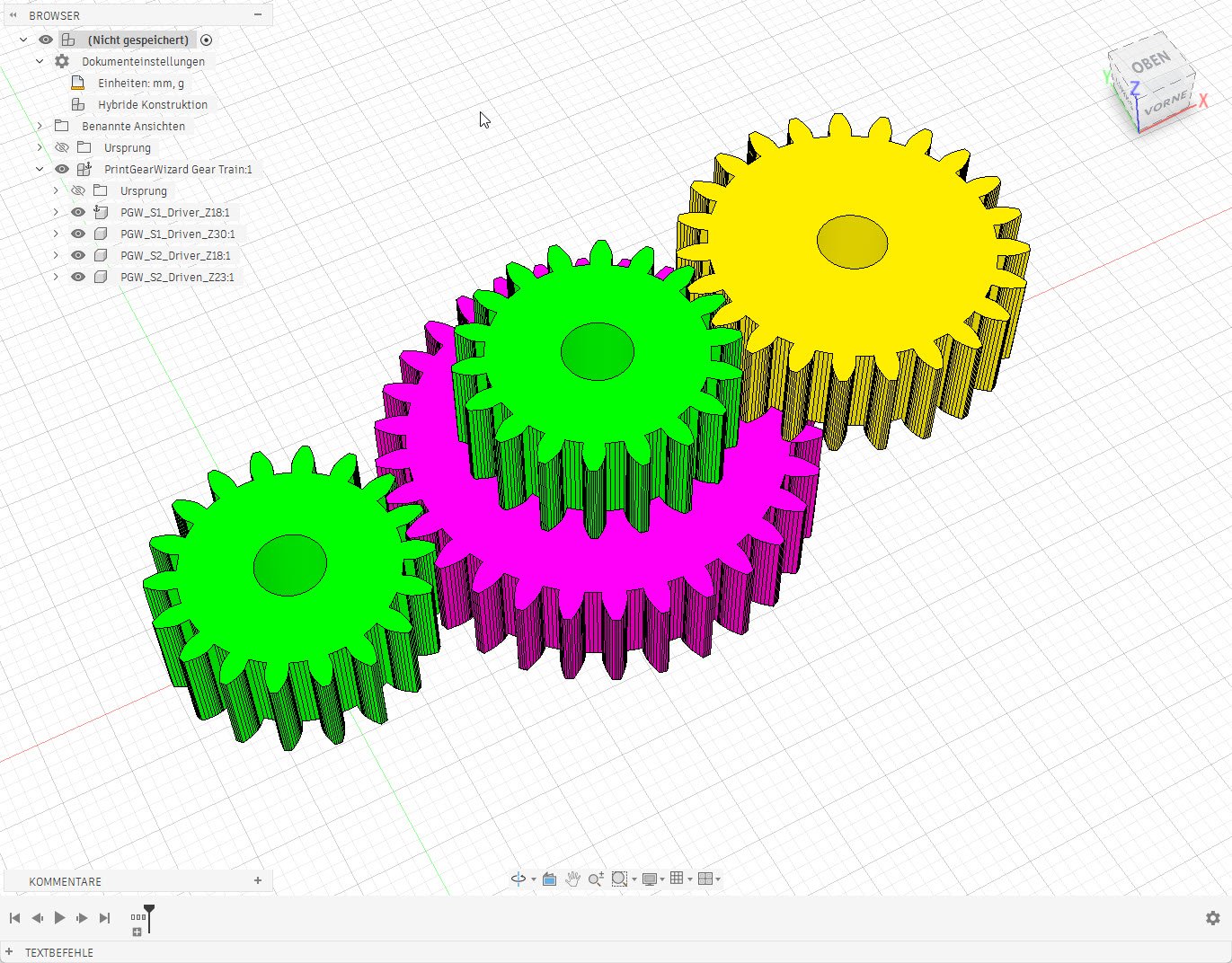Open Display Settings monitor icon
This screenshot has width=1232, height=963.
[x=649, y=879]
